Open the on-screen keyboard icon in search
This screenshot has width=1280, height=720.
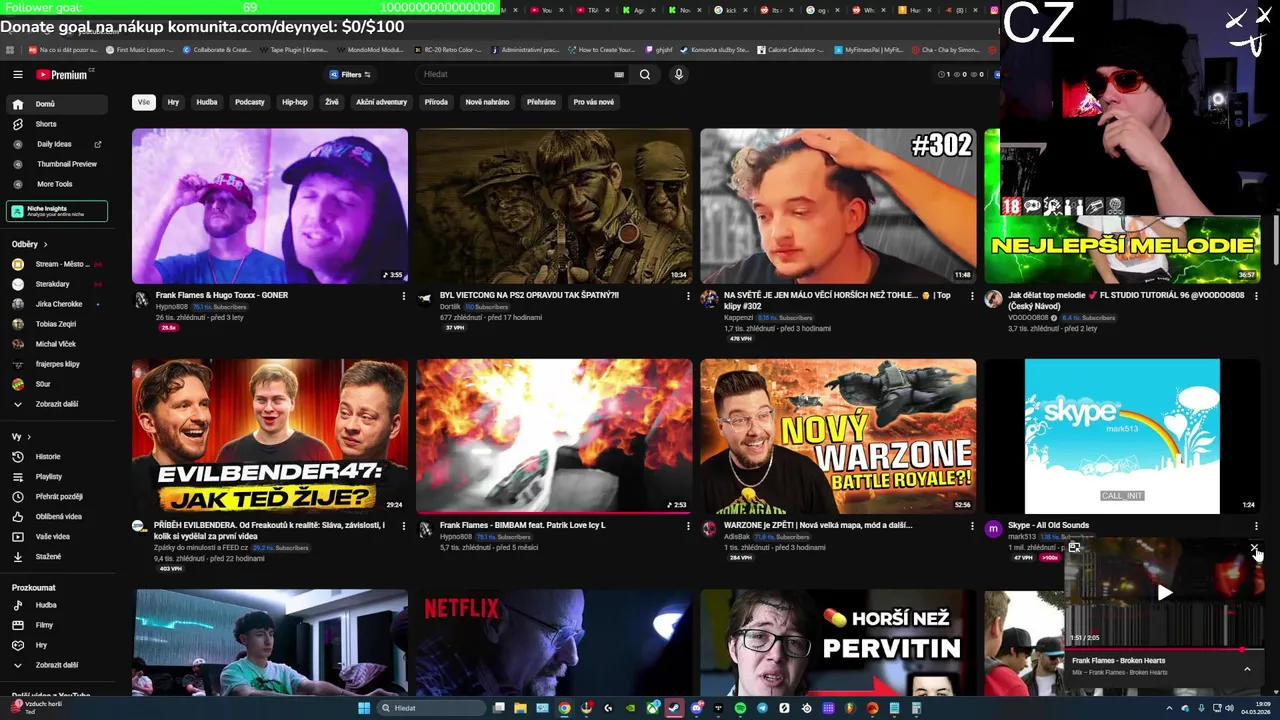[619, 74]
